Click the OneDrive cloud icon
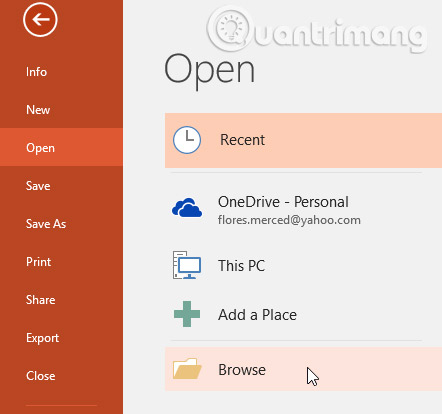Screen dimensions: 442x414 tap(187, 208)
